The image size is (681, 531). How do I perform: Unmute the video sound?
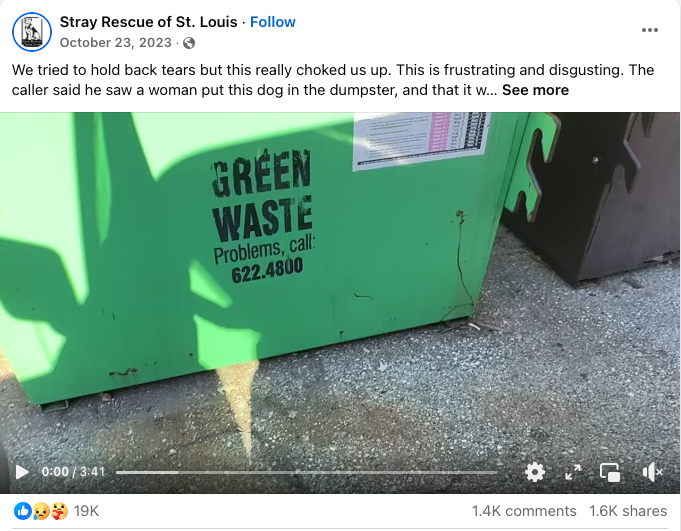click(x=652, y=472)
